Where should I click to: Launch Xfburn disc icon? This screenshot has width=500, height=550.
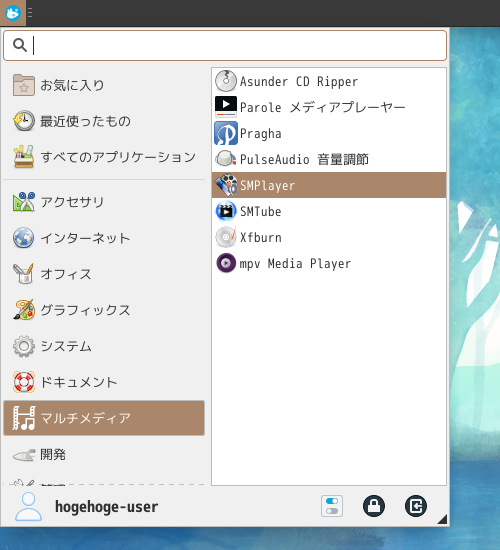tap(226, 237)
